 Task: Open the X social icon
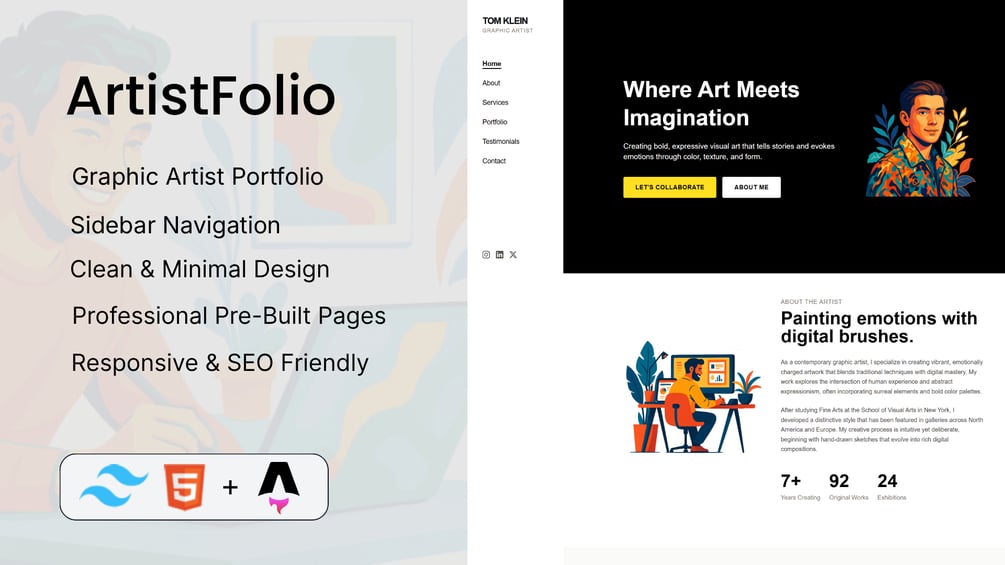pyautogui.click(x=513, y=255)
